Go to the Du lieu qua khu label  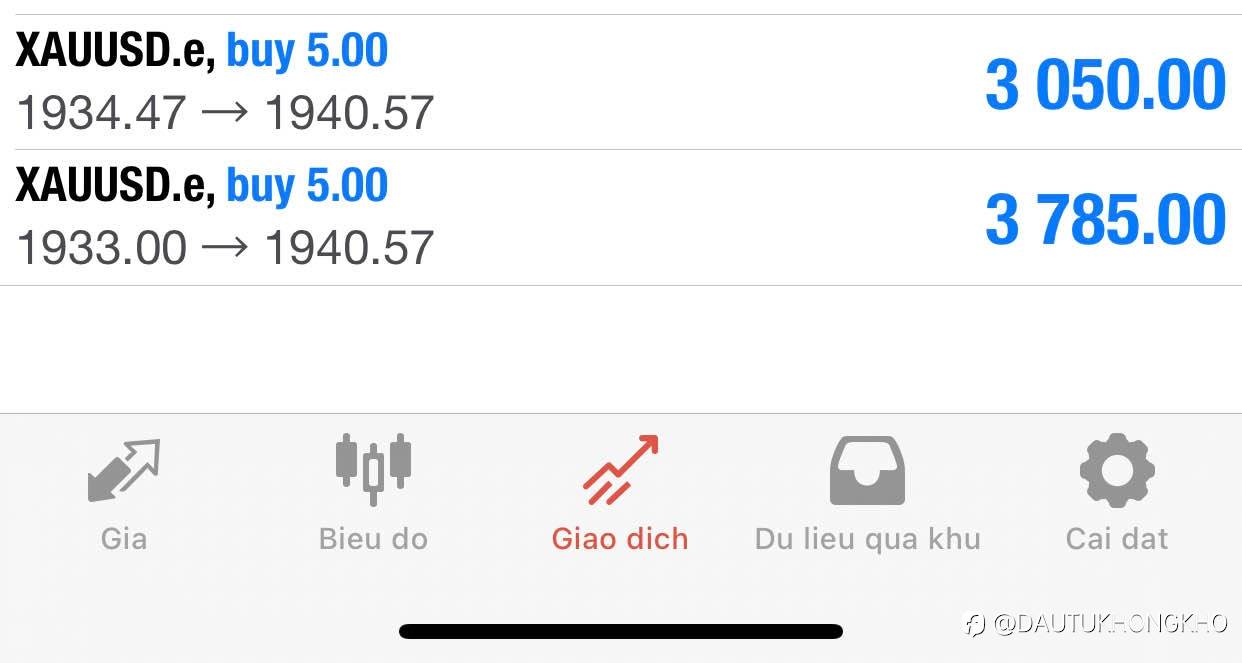867,539
